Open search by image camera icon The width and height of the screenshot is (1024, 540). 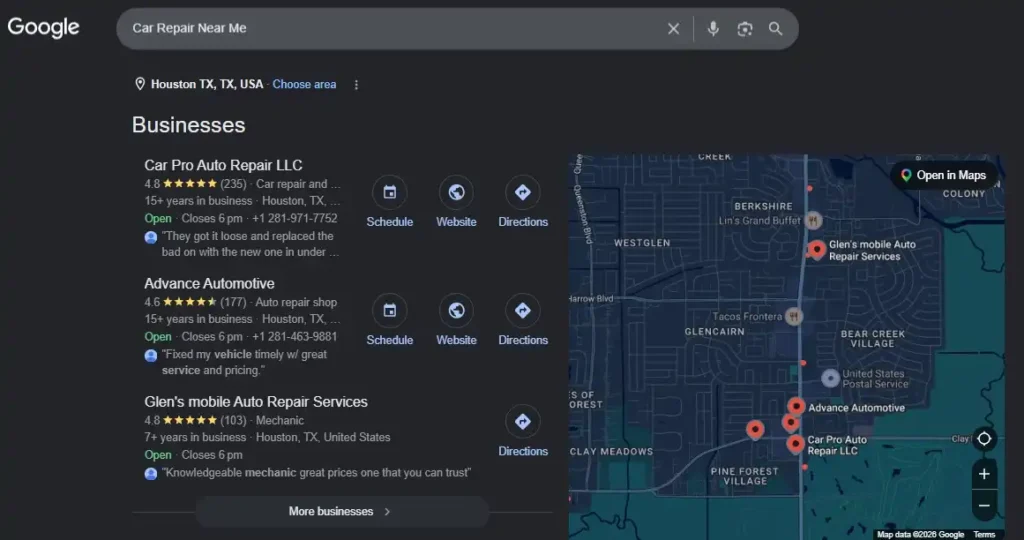tap(744, 29)
